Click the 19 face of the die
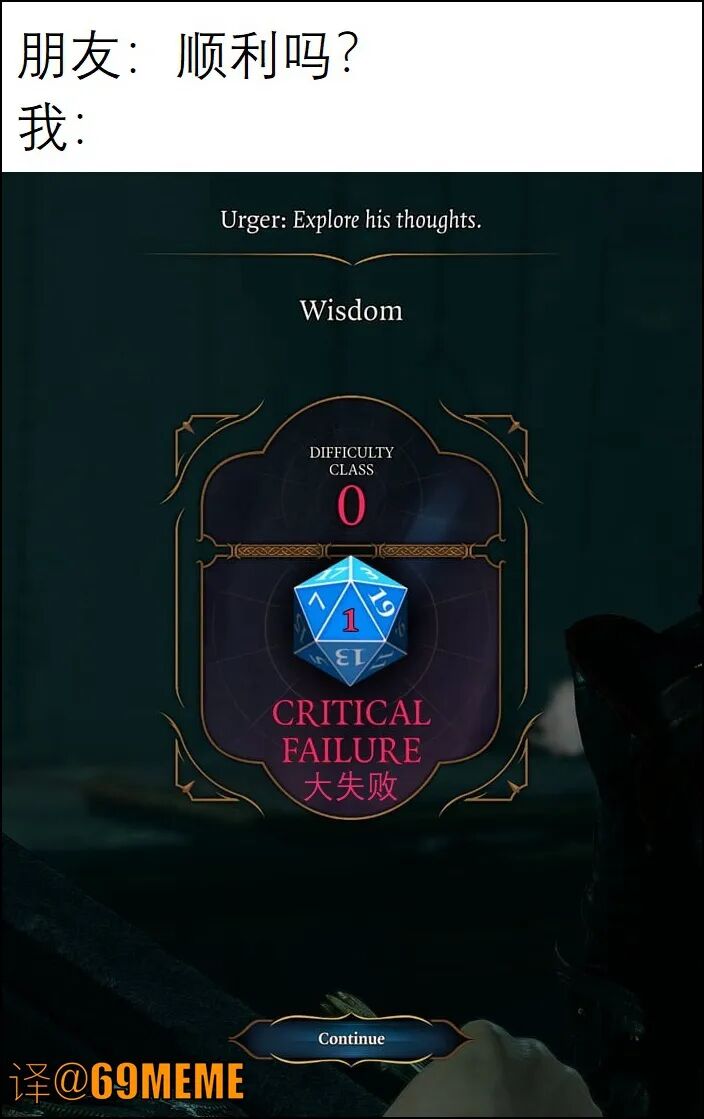The width and height of the screenshot is (704, 1119). [x=382, y=602]
